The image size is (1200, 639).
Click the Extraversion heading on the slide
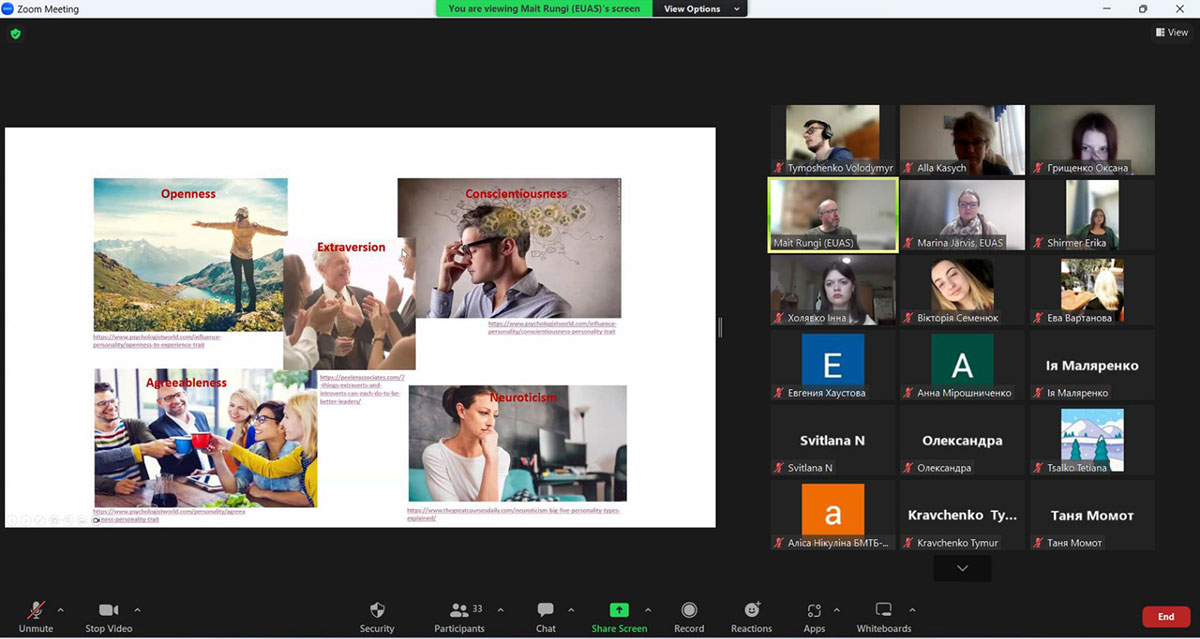pos(351,247)
